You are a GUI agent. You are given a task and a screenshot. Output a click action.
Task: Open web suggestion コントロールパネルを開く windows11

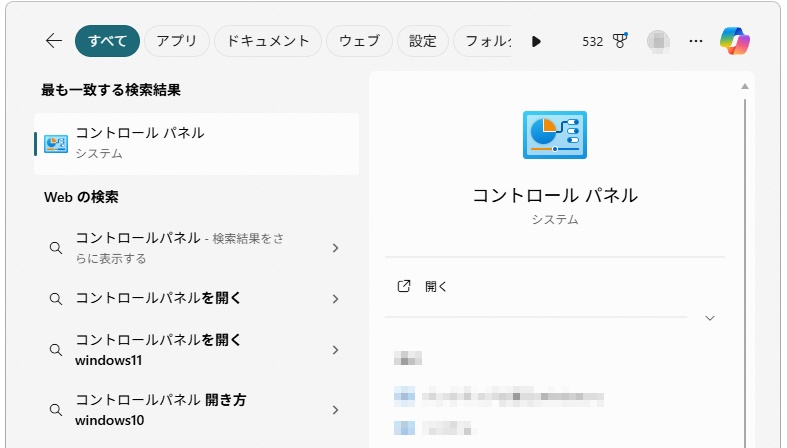(196, 350)
